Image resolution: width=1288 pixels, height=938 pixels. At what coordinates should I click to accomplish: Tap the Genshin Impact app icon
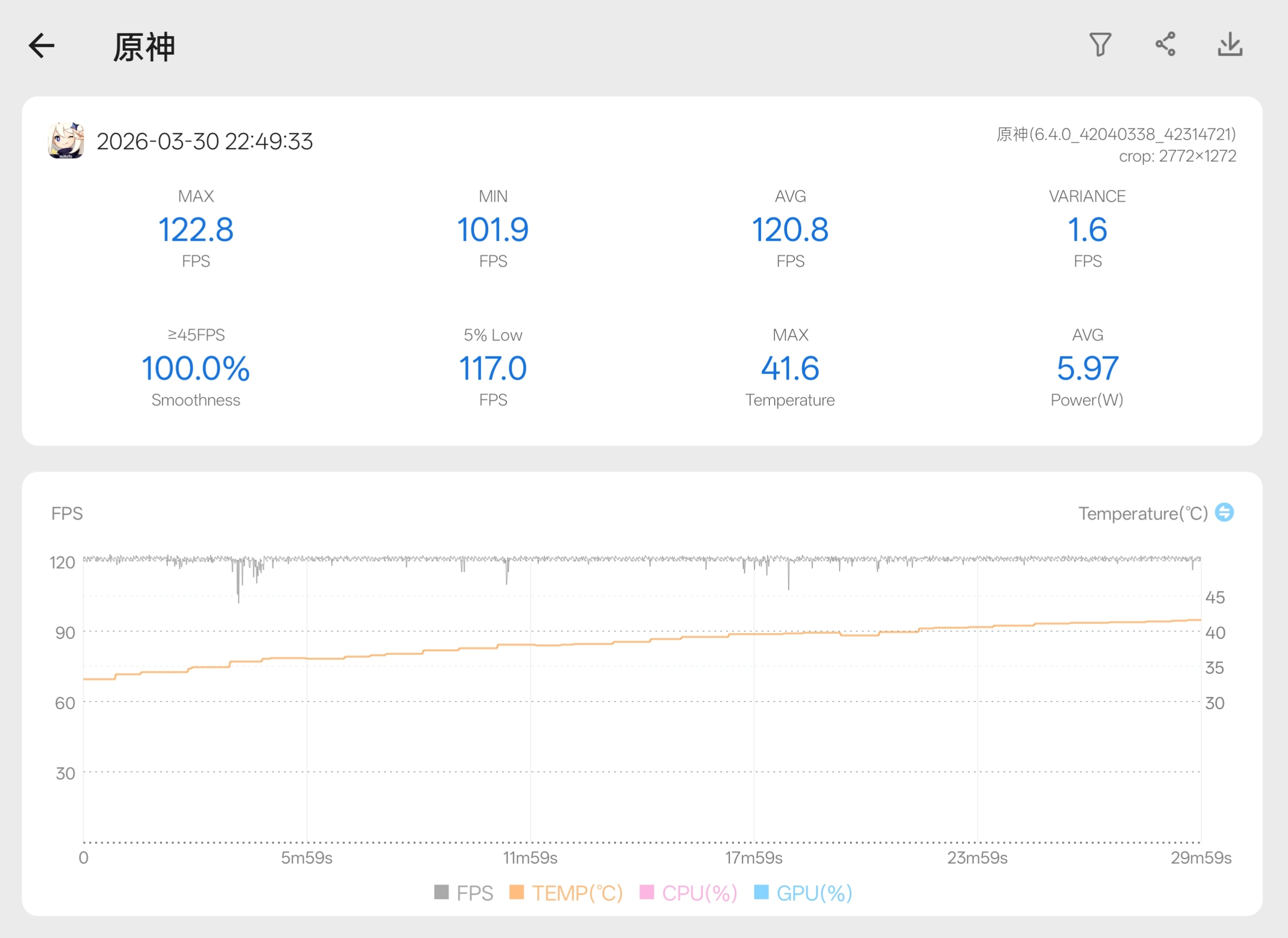tap(66, 140)
